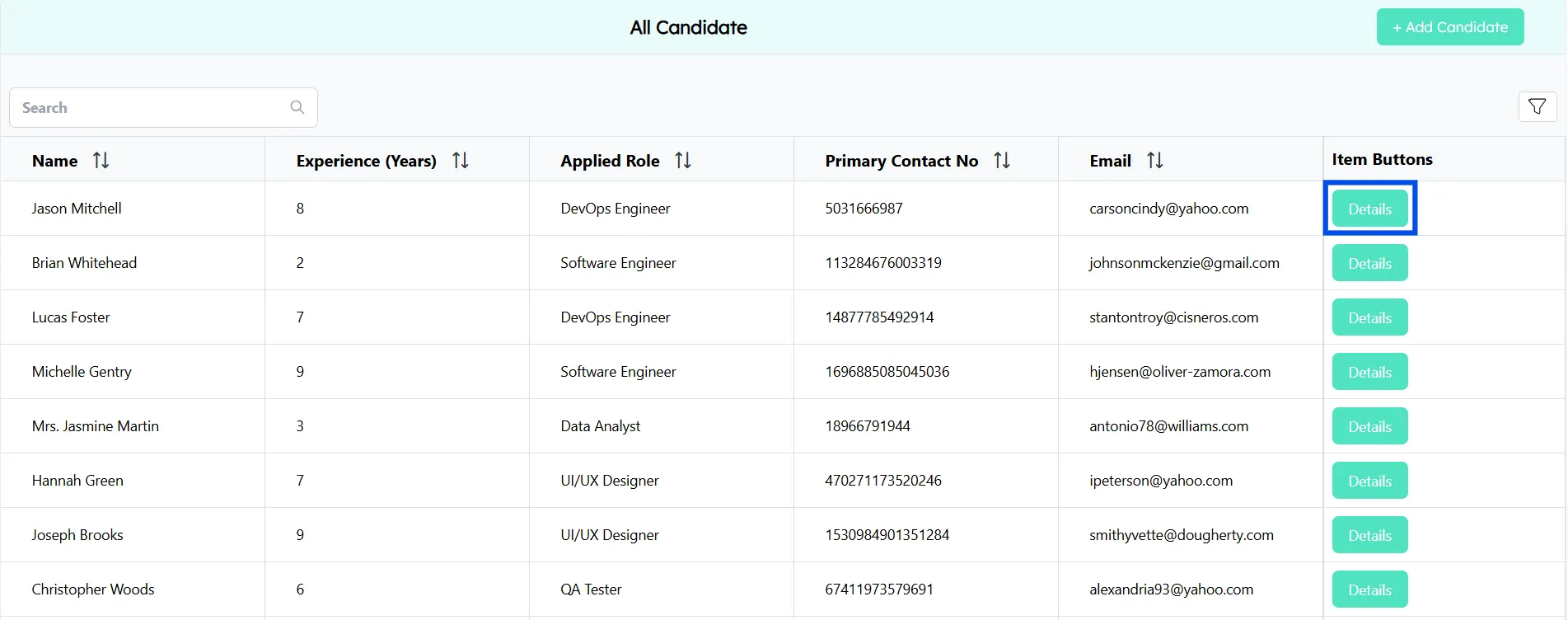
Task: Open Details for Jason Mitchell
Action: 1369,209
